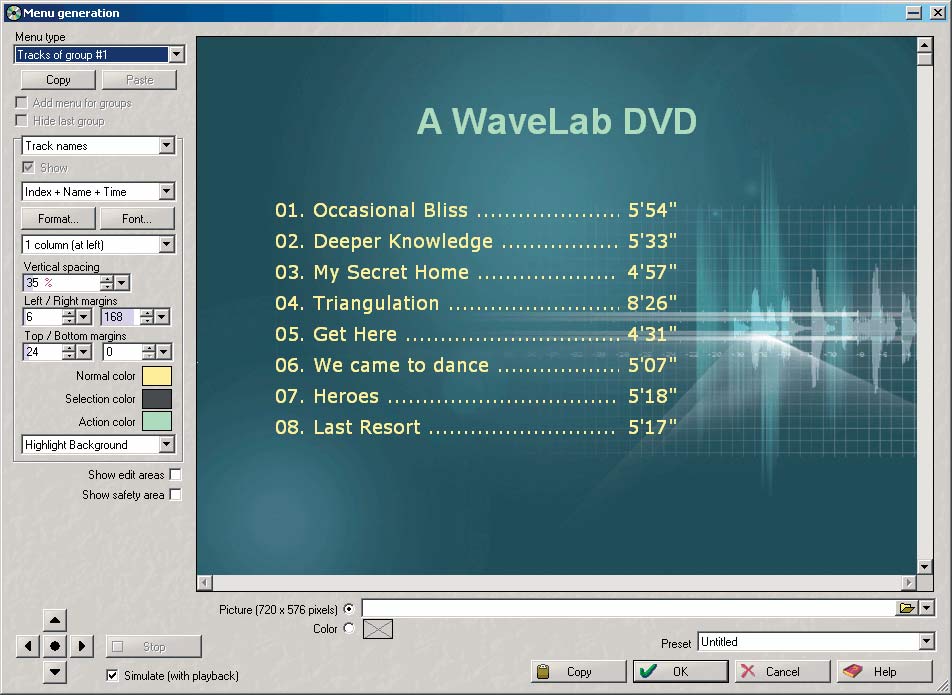The height and width of the screenshot is (695, 952).
Task: Uncheck Simulate (with playback)
Action: 112,675
